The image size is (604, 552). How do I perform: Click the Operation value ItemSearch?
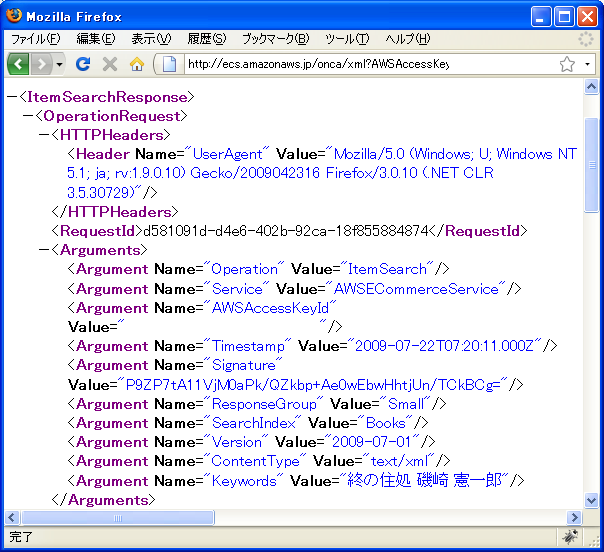point(387,269)
